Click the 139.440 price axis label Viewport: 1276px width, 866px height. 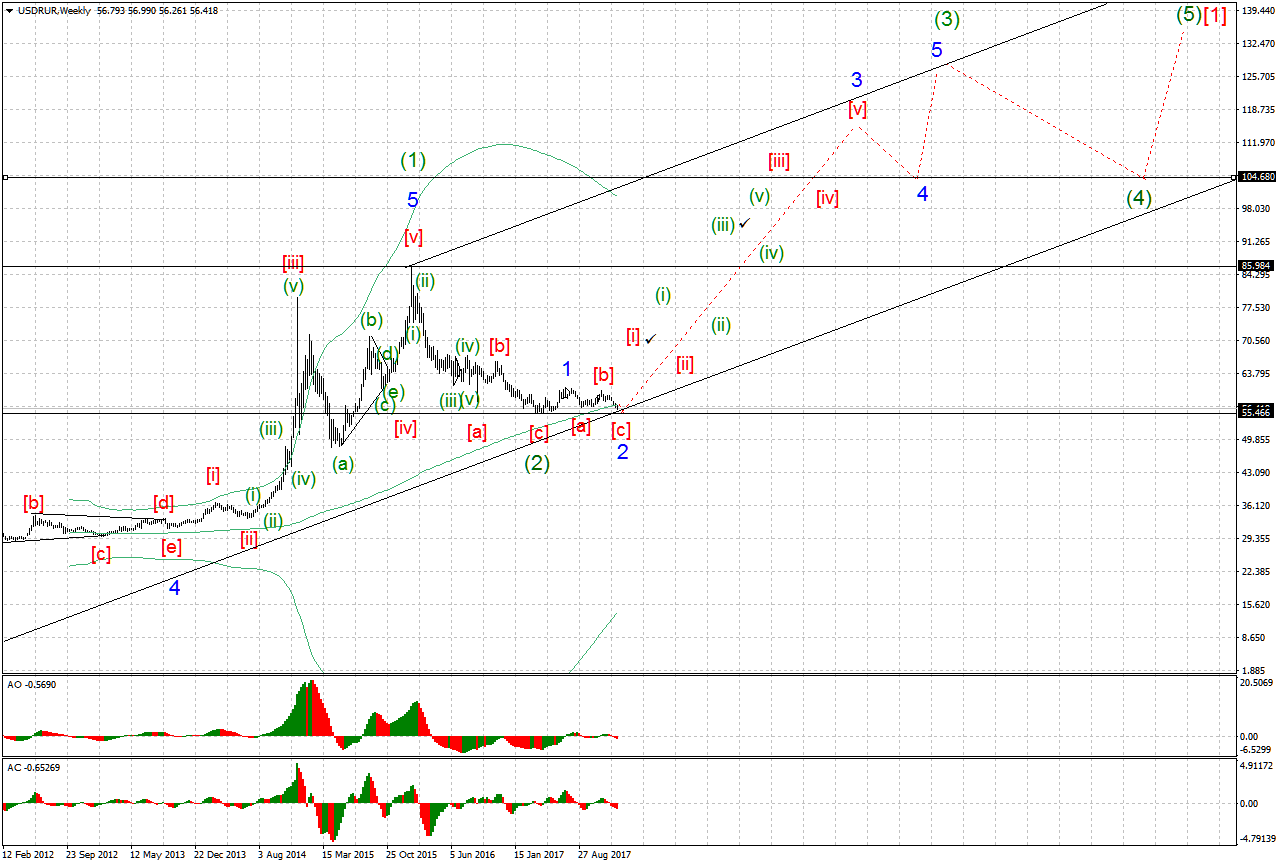[x=1256, y=10]
